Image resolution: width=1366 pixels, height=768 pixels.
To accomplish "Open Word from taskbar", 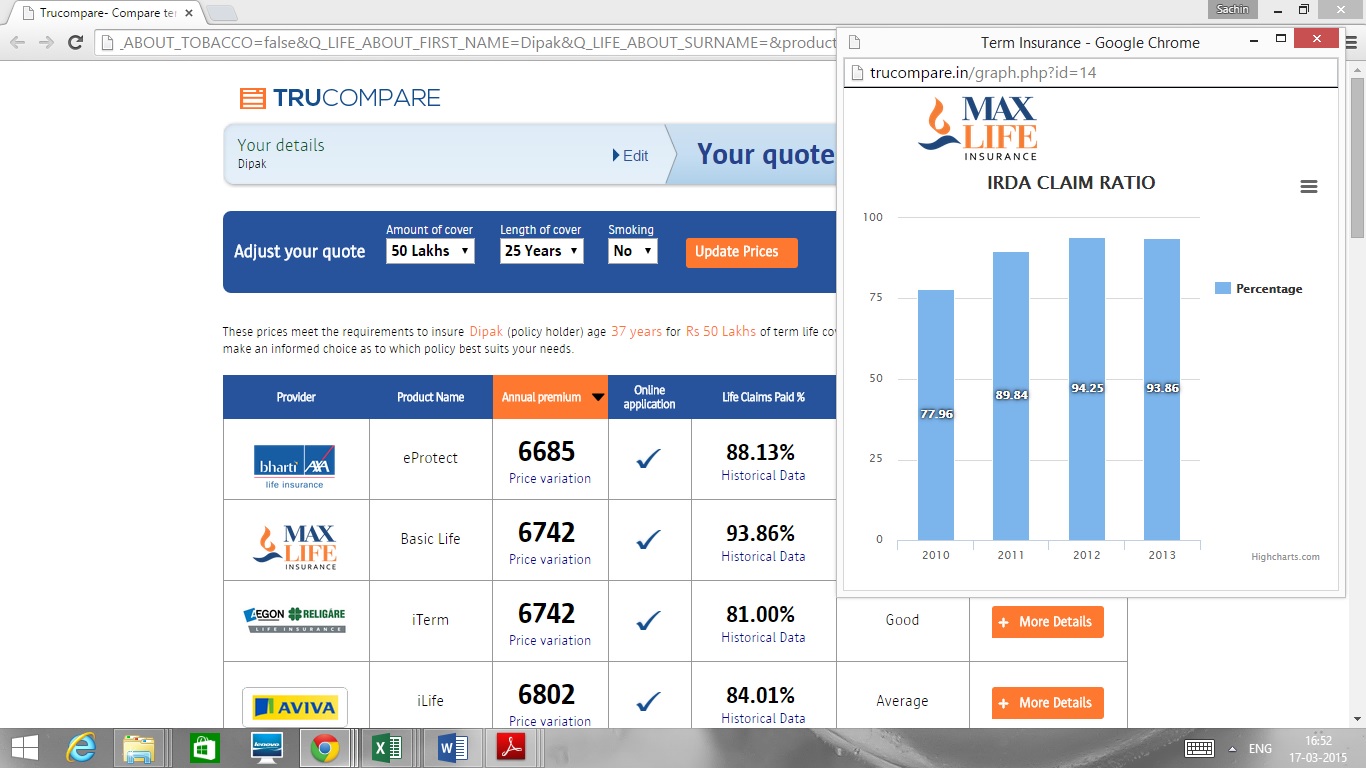I will coord(453,748).
